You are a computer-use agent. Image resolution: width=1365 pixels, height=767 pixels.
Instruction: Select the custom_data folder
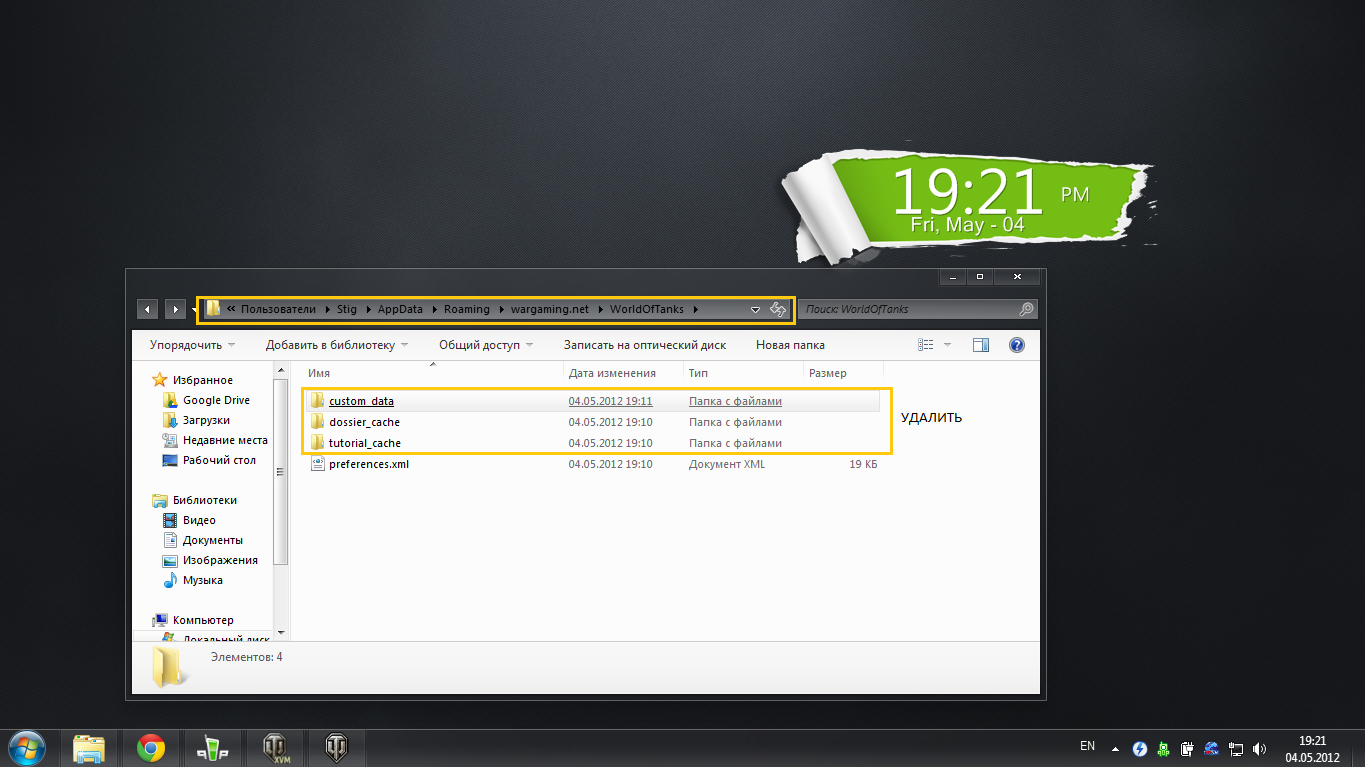tap(361, 401)
